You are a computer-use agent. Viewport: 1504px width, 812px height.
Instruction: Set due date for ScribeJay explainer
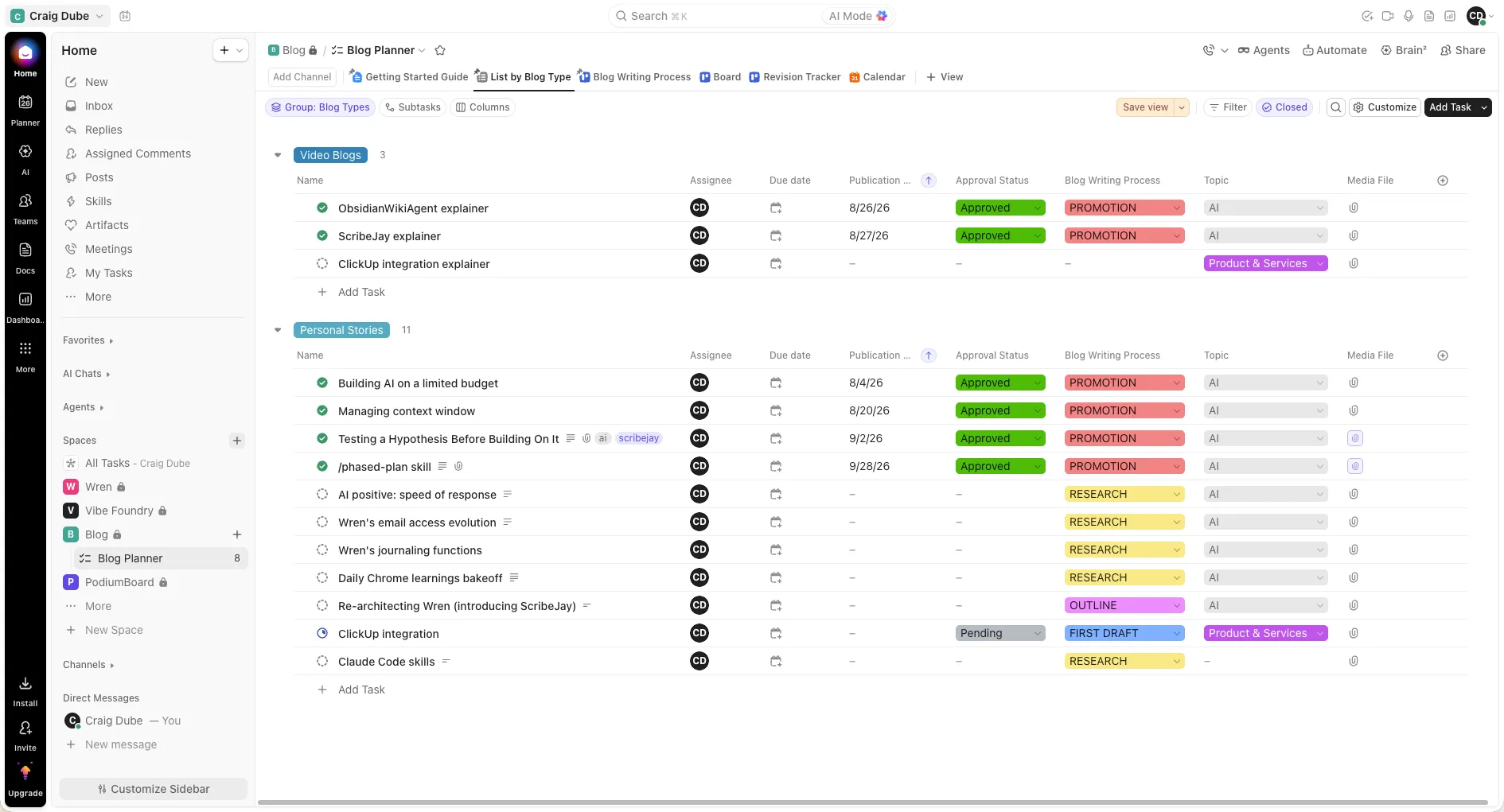click(x=776, y=235)
